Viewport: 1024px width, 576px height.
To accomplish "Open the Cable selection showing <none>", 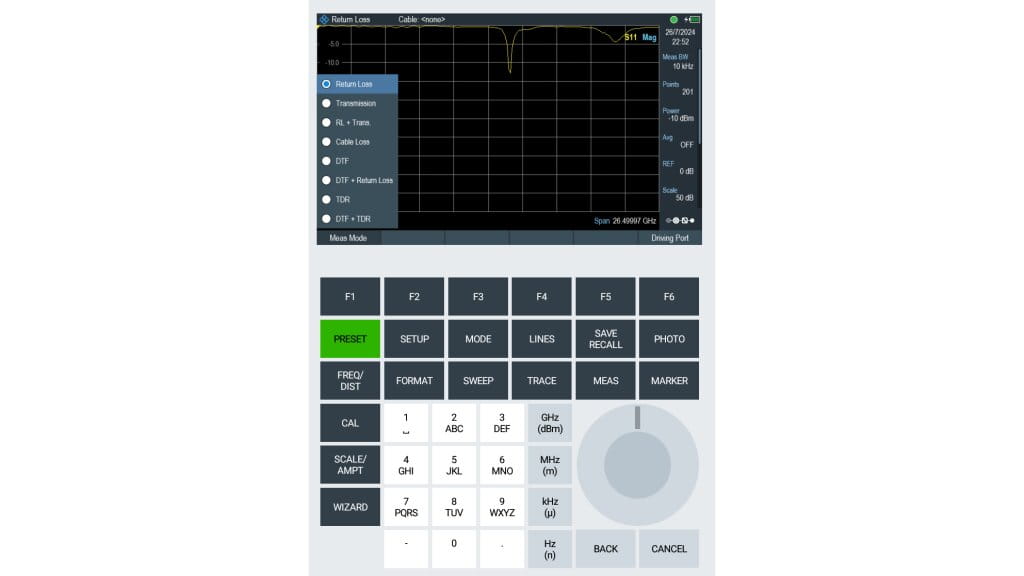I will coord(422,17).
